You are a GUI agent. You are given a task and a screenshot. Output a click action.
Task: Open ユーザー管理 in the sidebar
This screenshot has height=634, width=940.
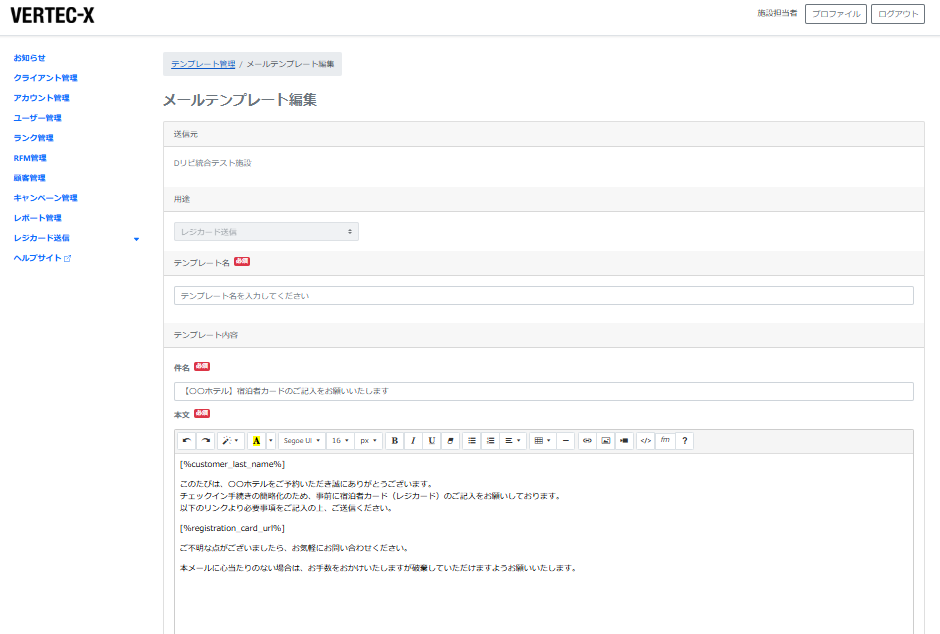37,117
